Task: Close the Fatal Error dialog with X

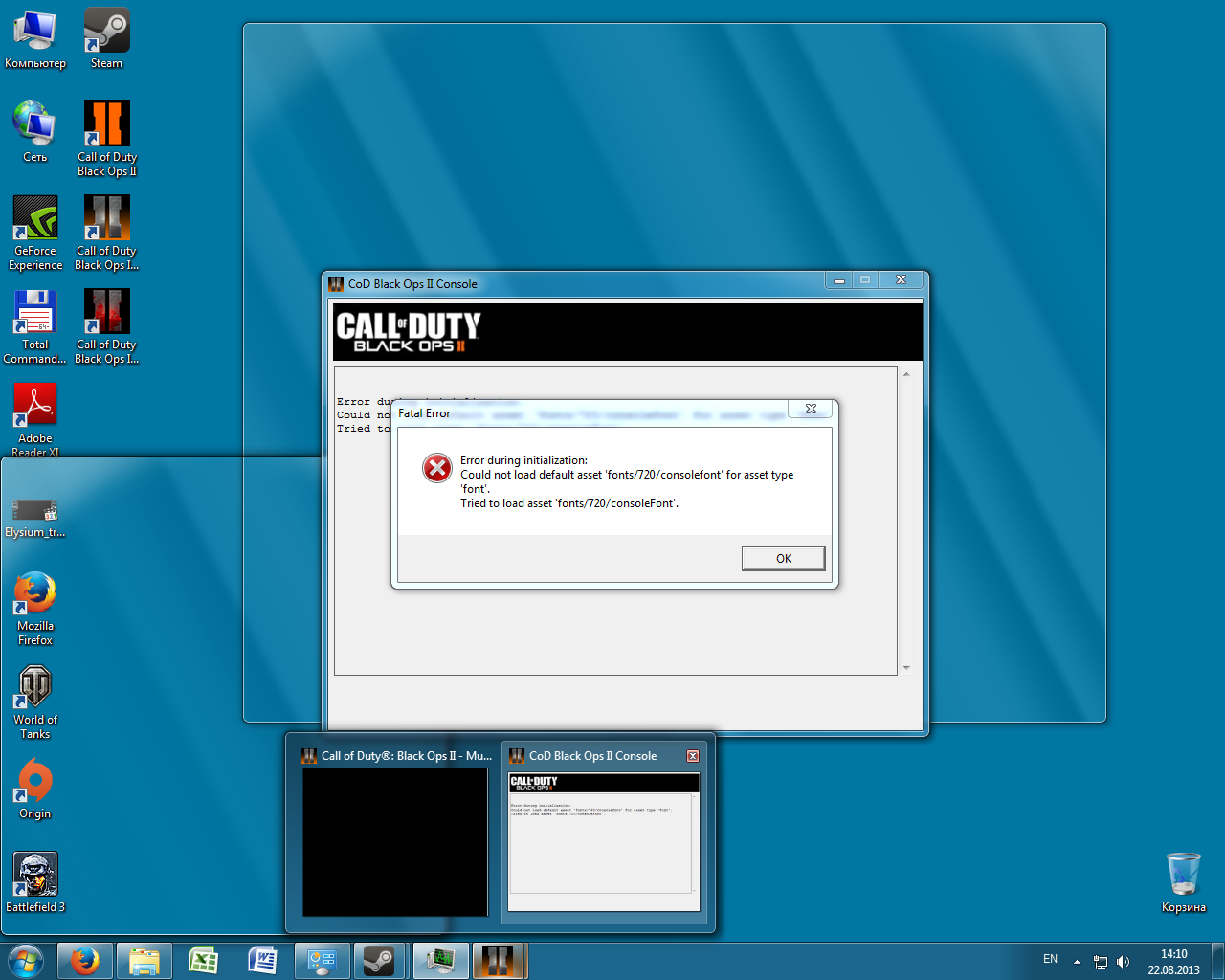Action: pos(811,410)
